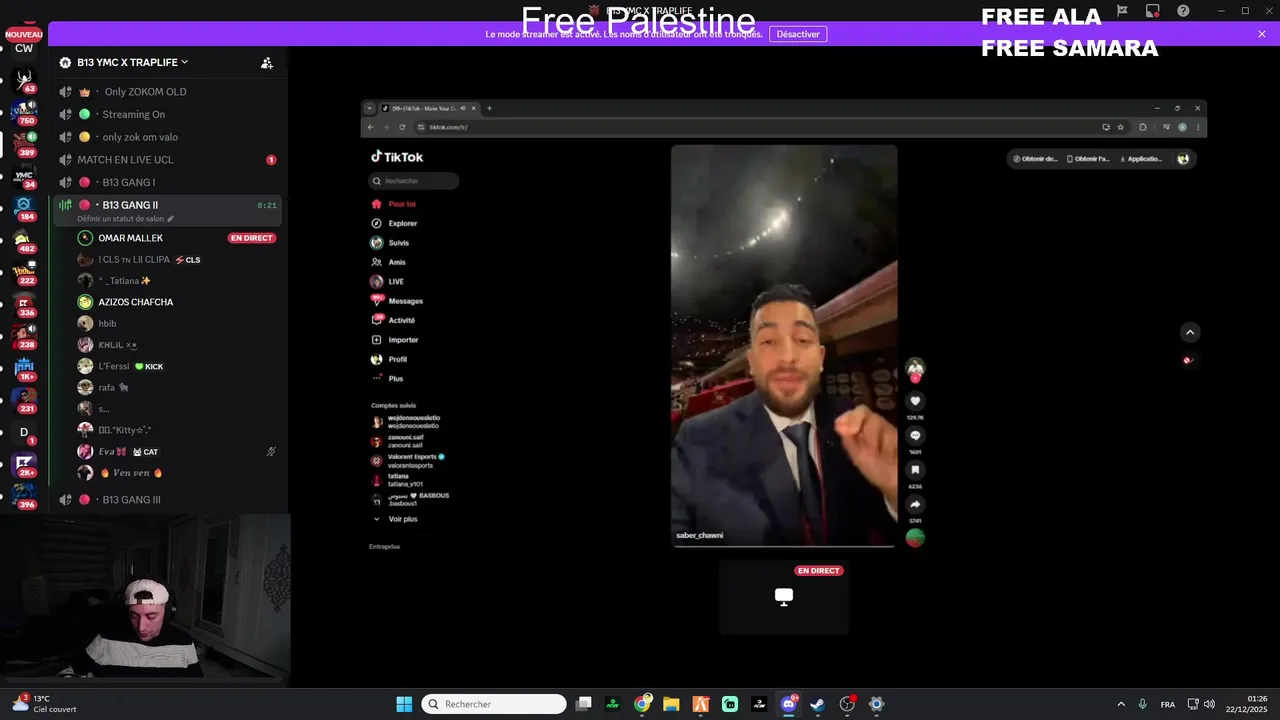
Task: Dismiss the streamer mode banner
Action: [x=1262, y=34]
